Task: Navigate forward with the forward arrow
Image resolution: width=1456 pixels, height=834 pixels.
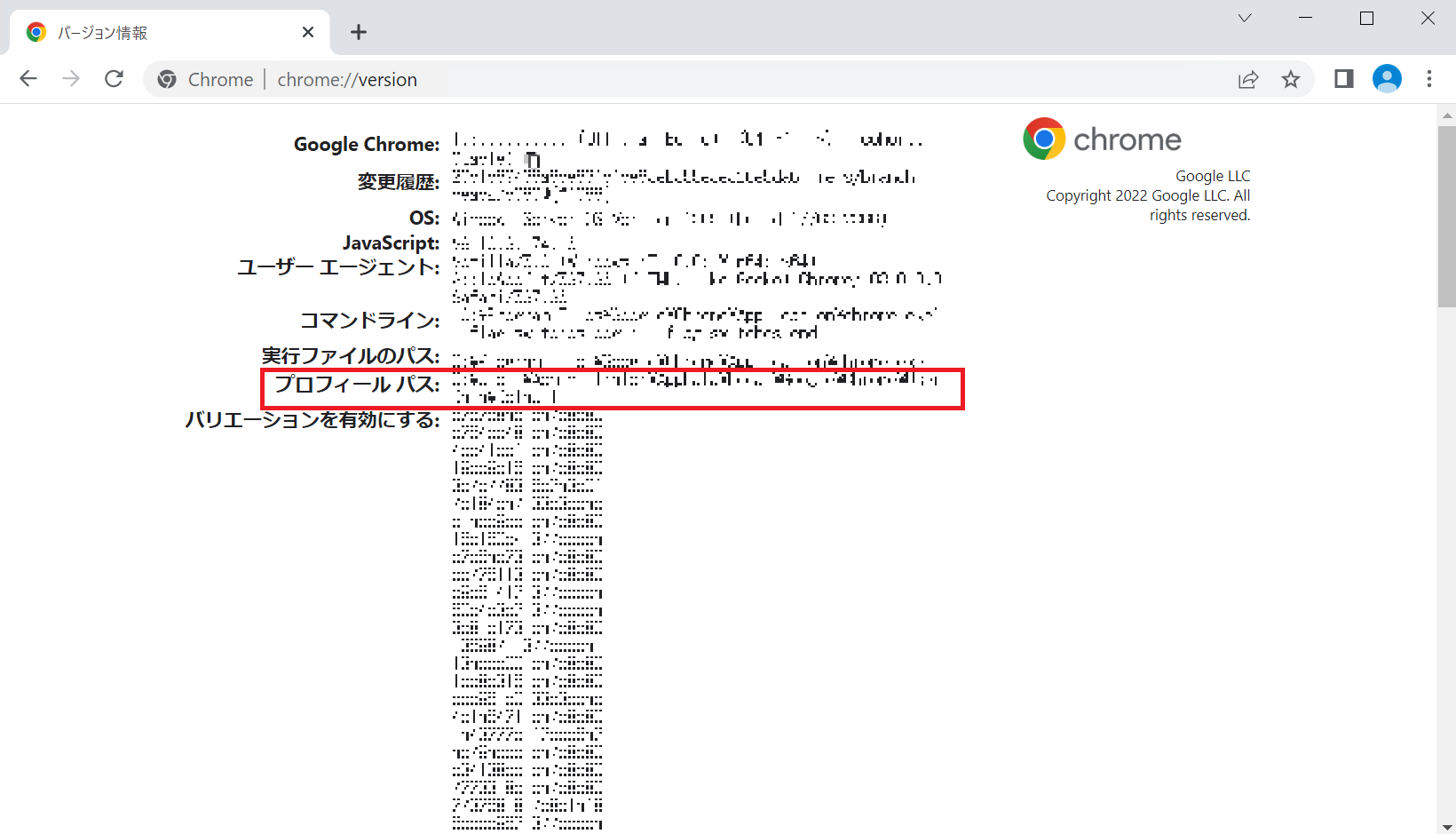Action: click(71, 79)
